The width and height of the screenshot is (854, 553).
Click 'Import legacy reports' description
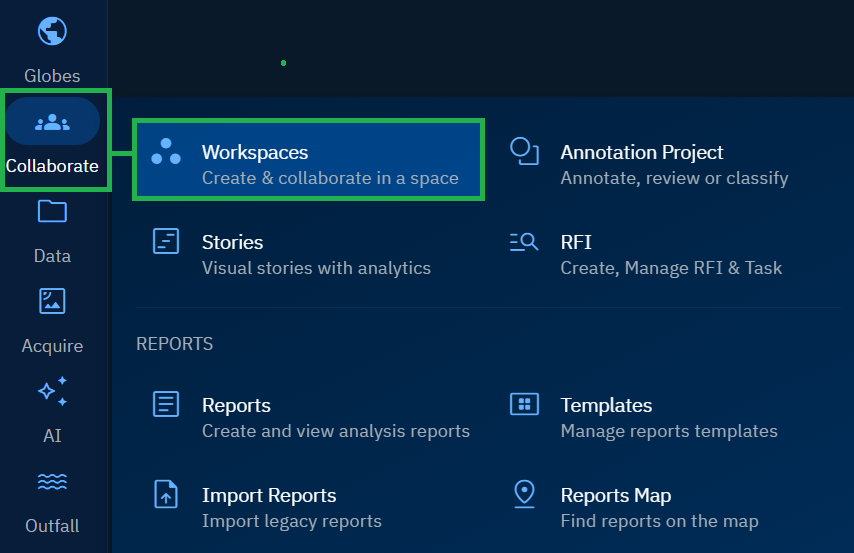[292, 521]
